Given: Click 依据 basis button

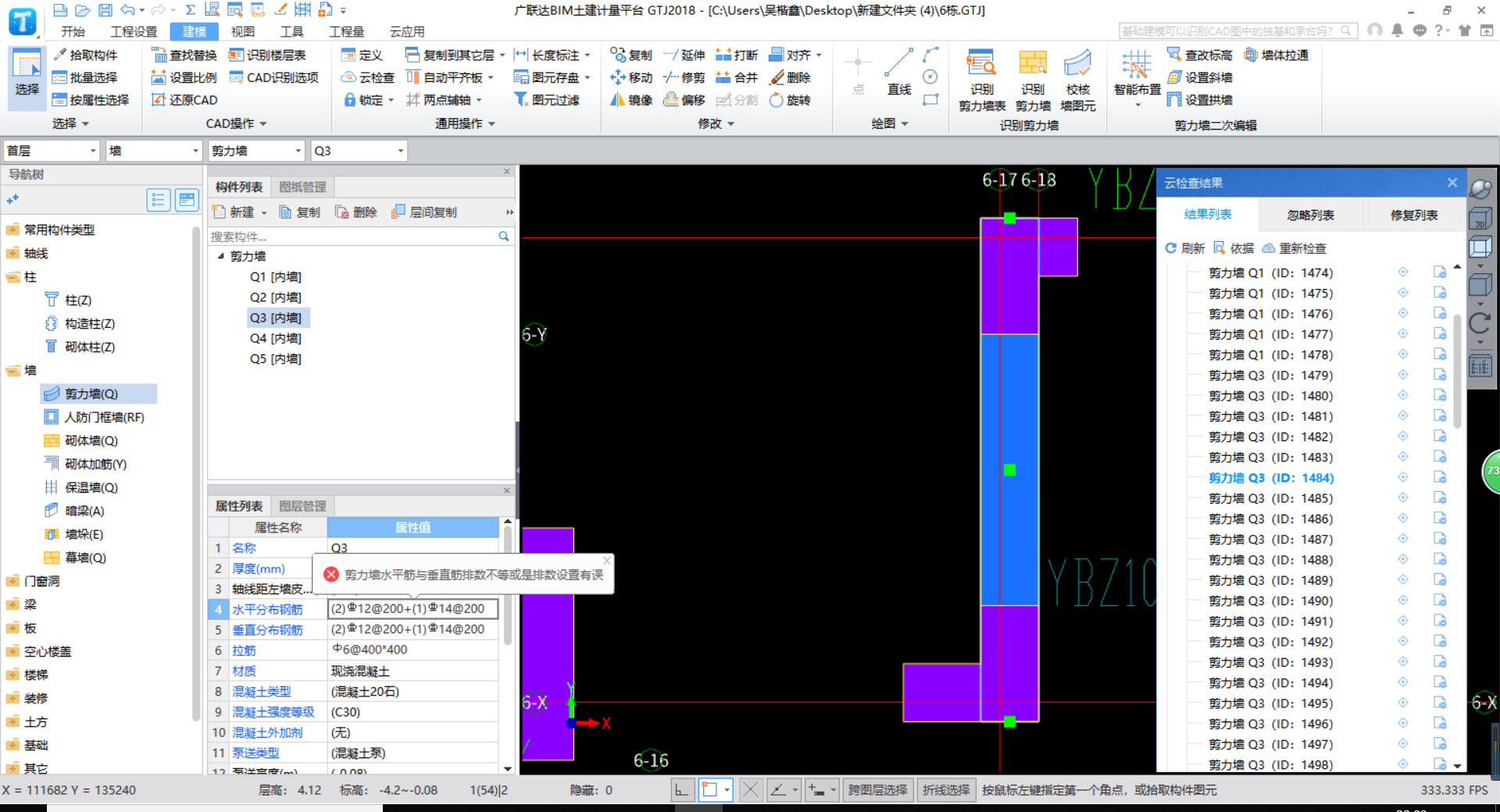Looking at the screenshot, I should point(1234,248).
